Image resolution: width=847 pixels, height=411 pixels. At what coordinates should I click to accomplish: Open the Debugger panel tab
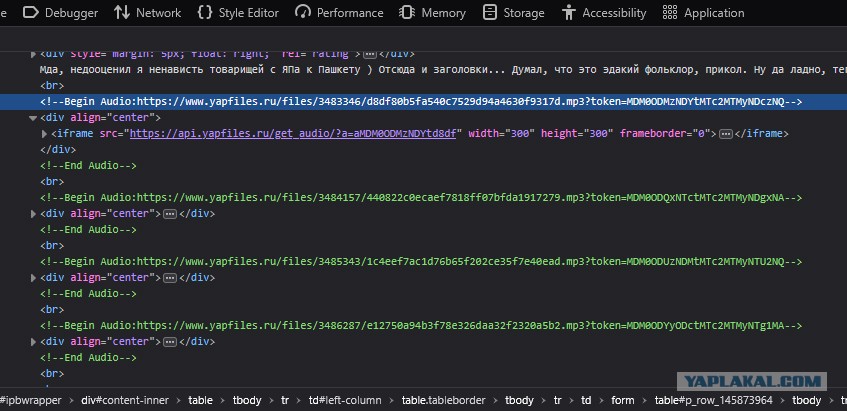point(60,13)
